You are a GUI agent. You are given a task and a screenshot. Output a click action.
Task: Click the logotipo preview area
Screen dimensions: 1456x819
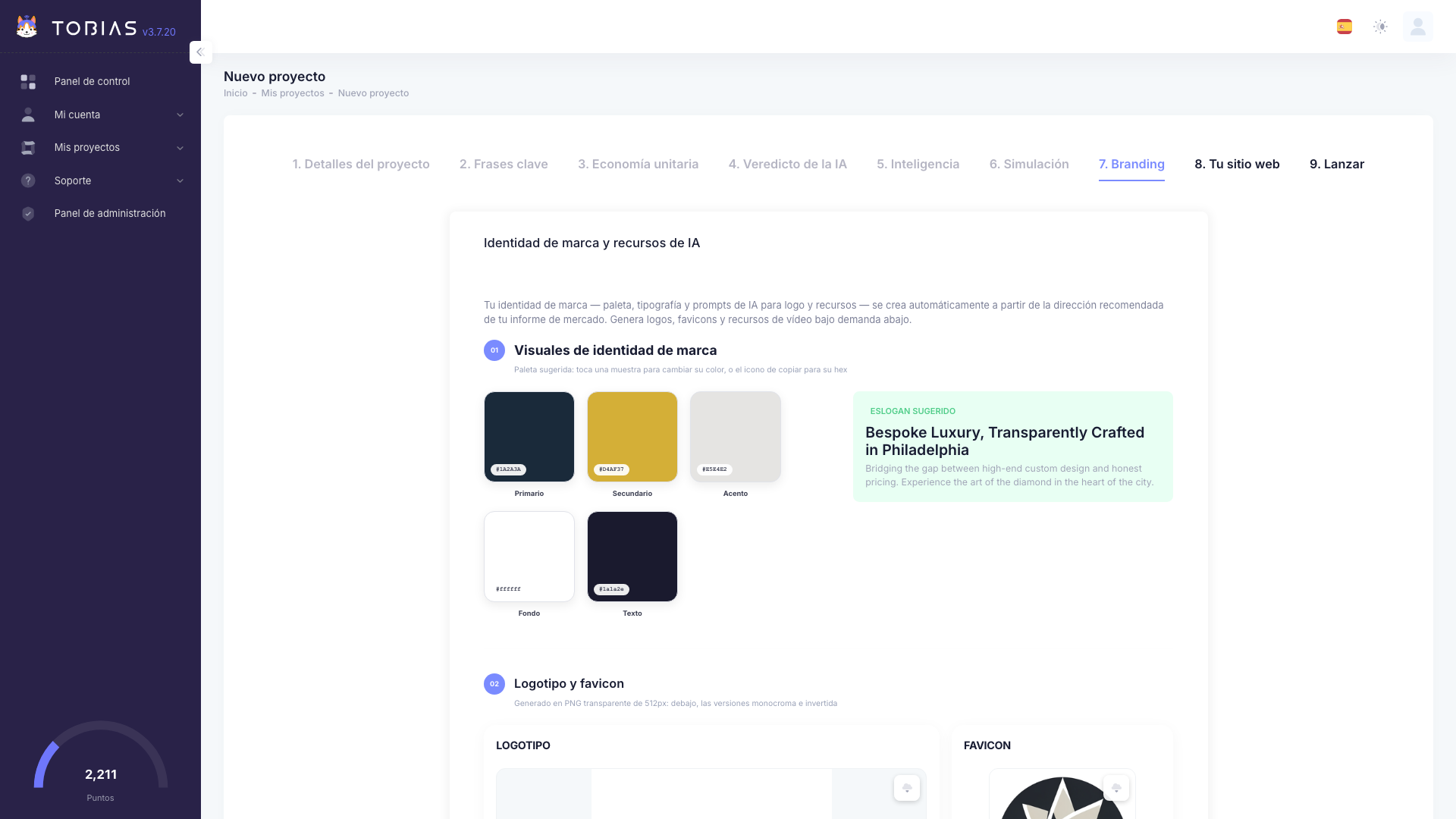point(711,794)
